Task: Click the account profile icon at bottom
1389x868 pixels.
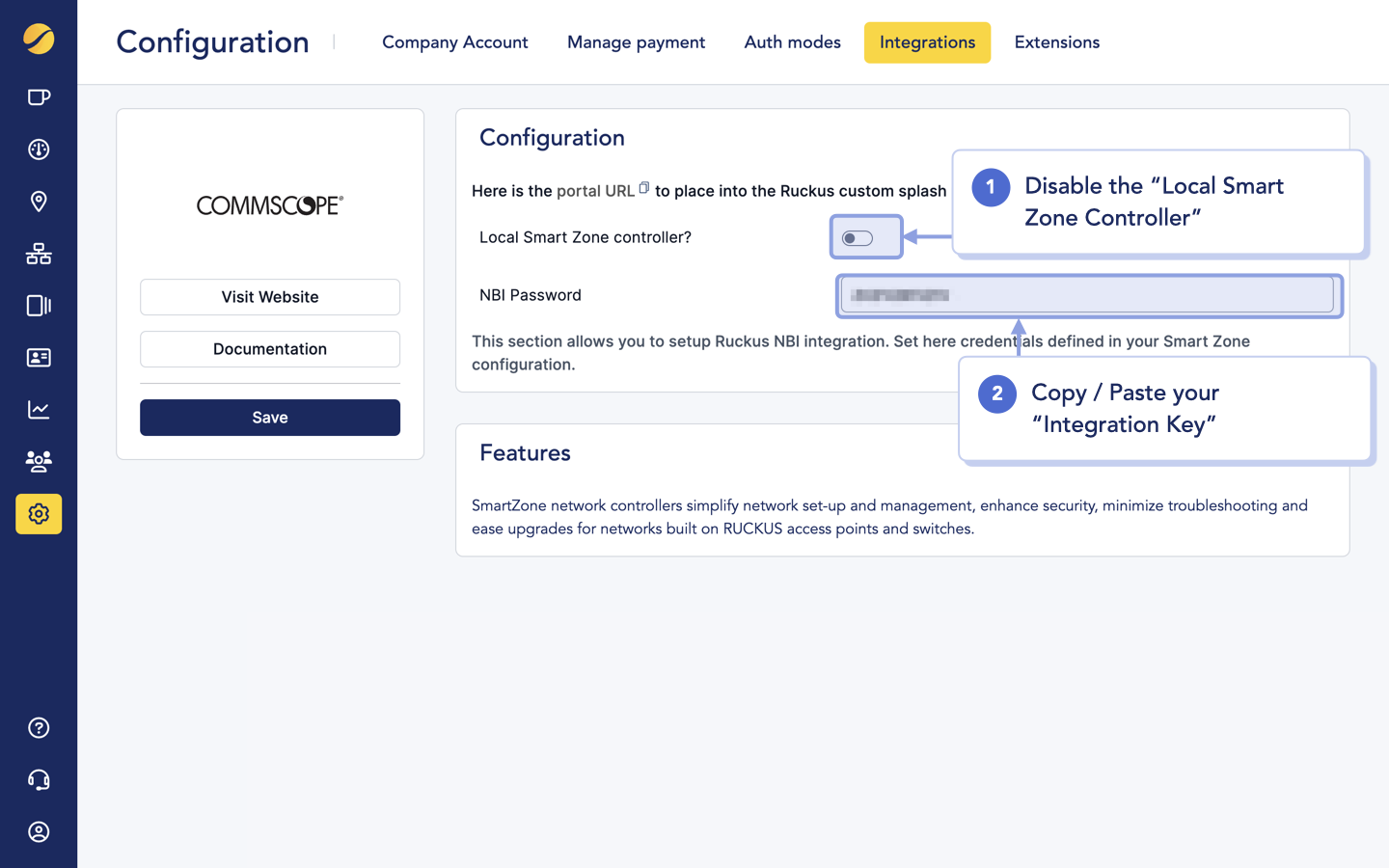Action: (x=39, y=831)
